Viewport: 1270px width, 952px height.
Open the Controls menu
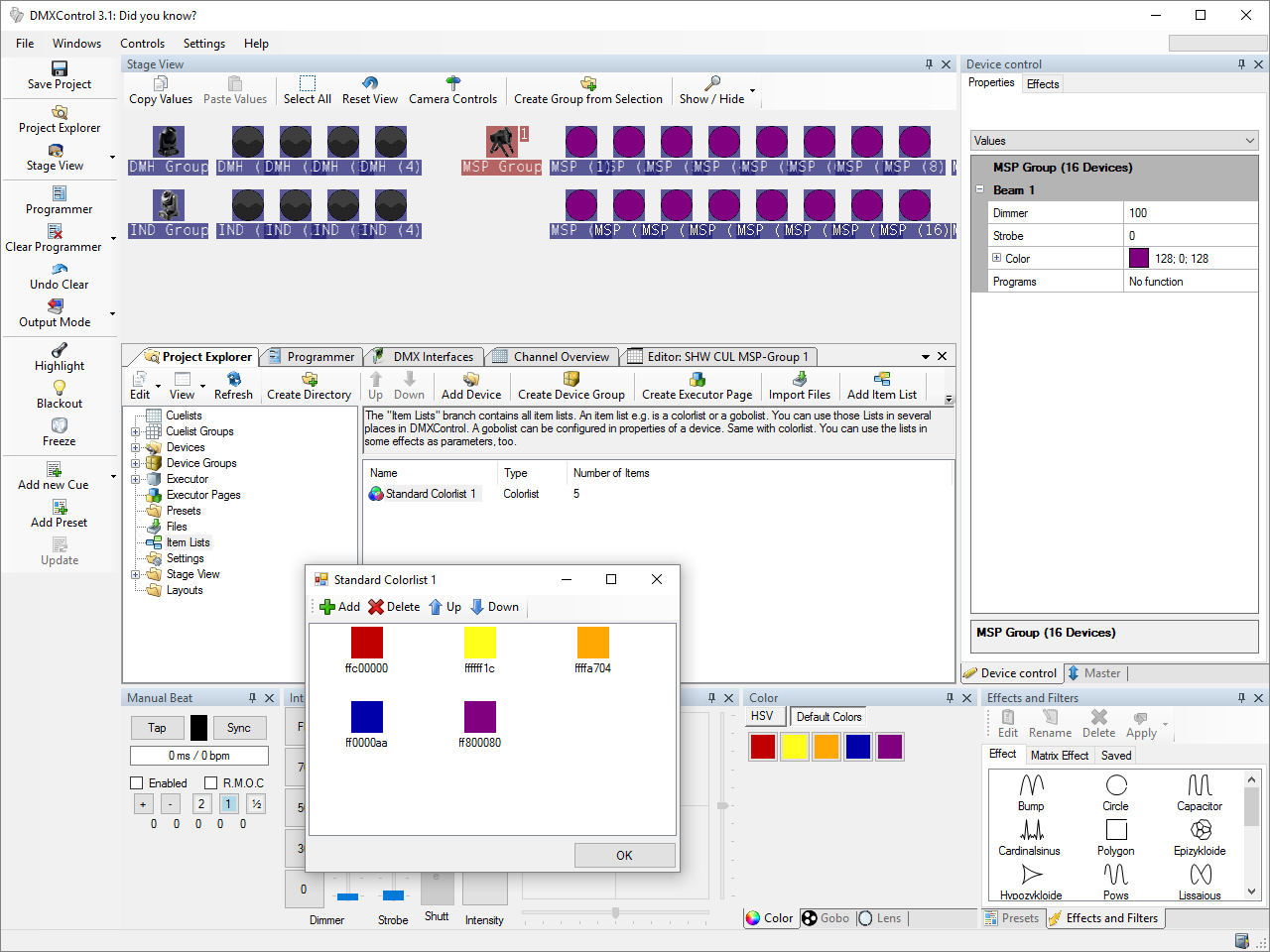point(142,44)
